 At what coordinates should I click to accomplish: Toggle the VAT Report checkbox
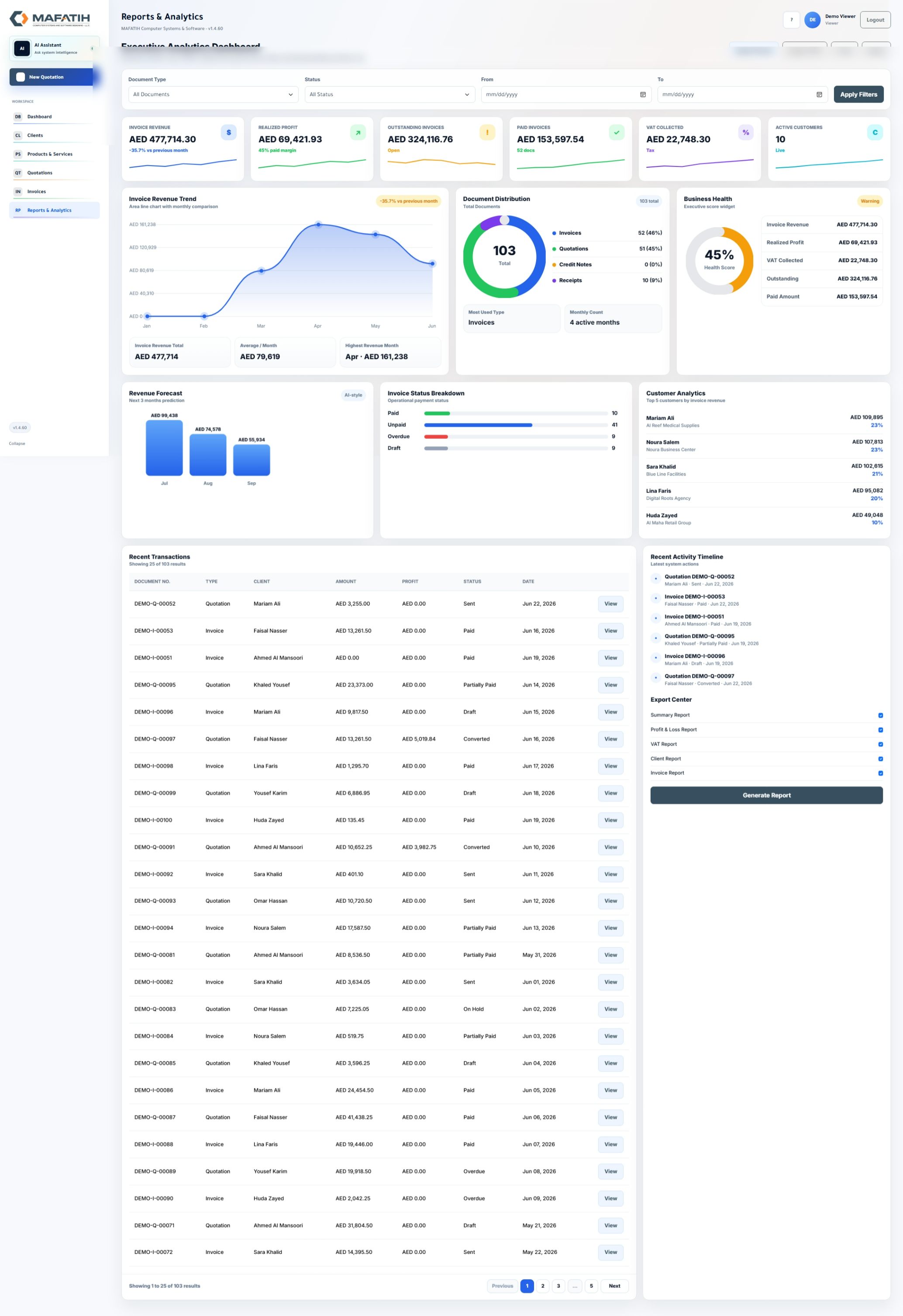pos(880,744)
